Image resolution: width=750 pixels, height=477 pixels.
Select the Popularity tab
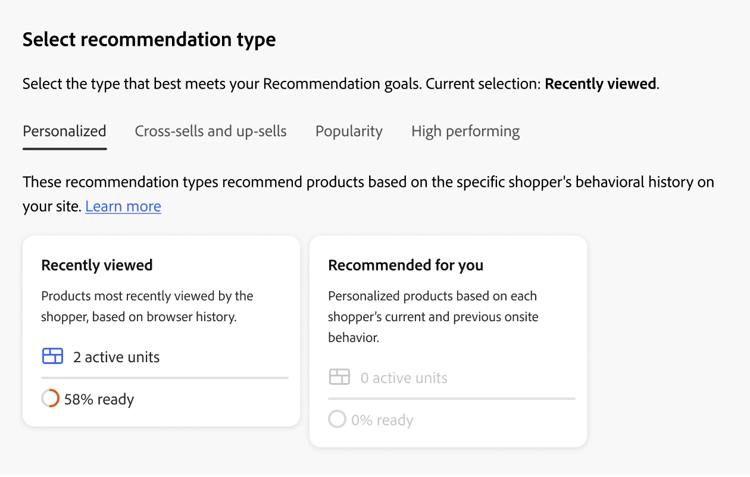(348, 131)
